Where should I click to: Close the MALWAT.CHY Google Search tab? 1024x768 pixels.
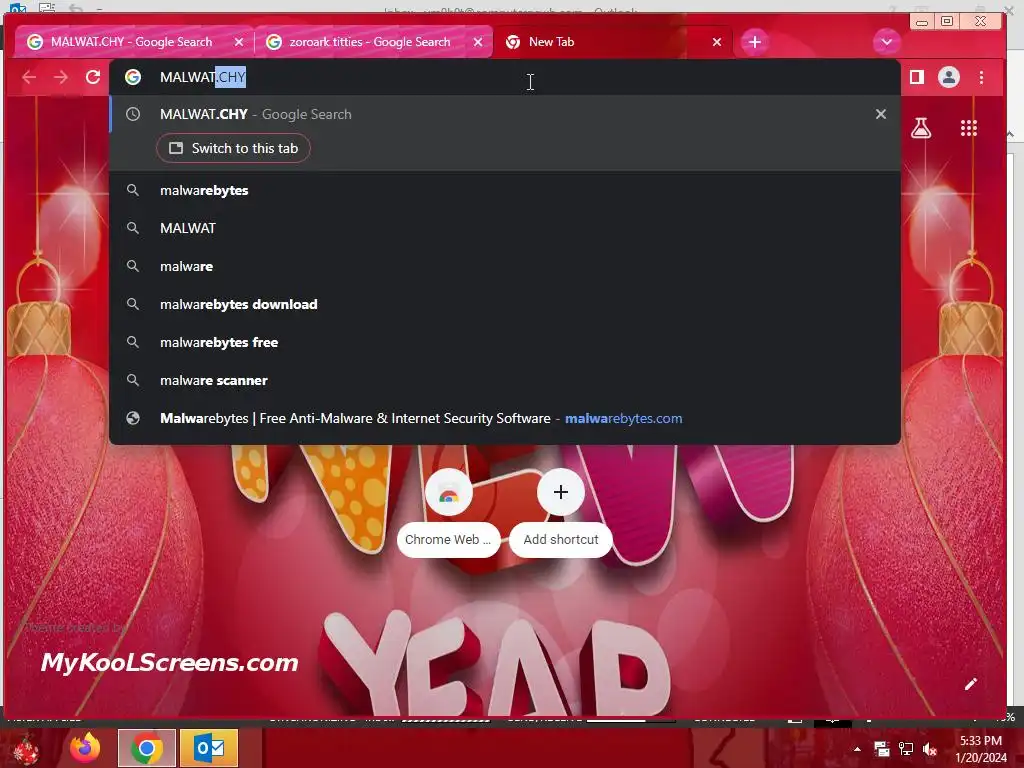point(238,42)
